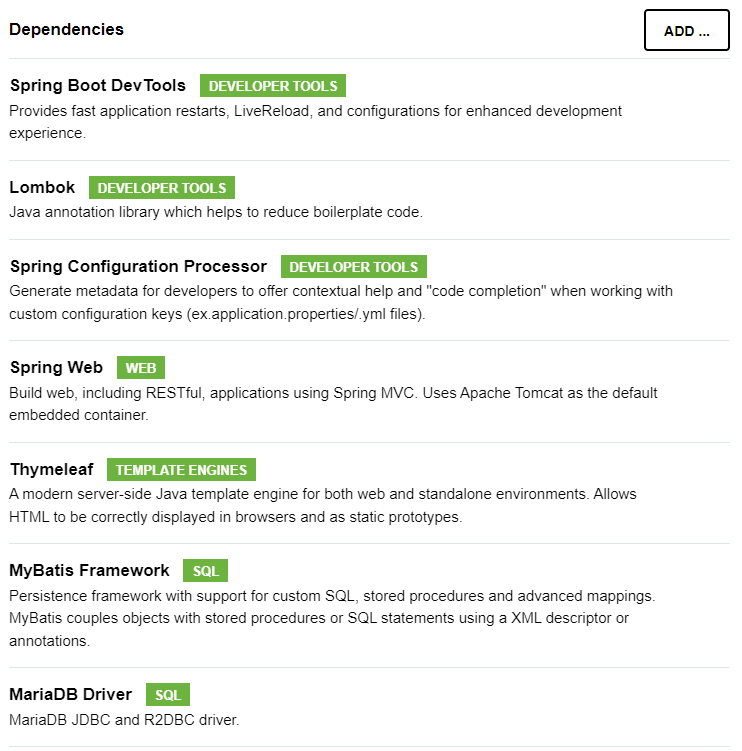Viewport: 742px width, 751px height.
Task: Click the Dependencies section heading
Action: (67, 29)
